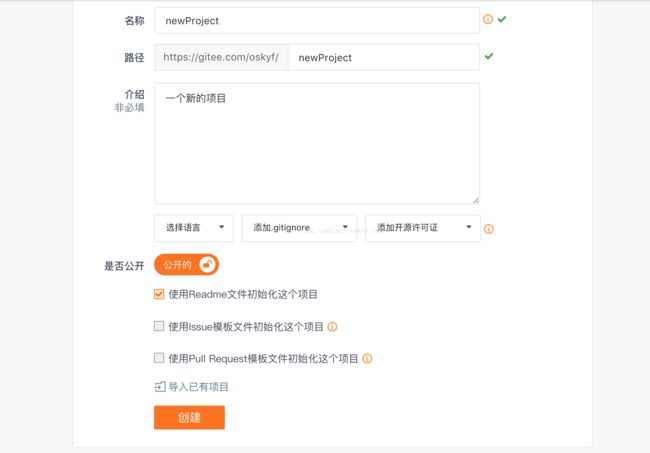Click the green checkmark next to the path field
Viewport: 650px width, 453px height.
coord(489,56)
